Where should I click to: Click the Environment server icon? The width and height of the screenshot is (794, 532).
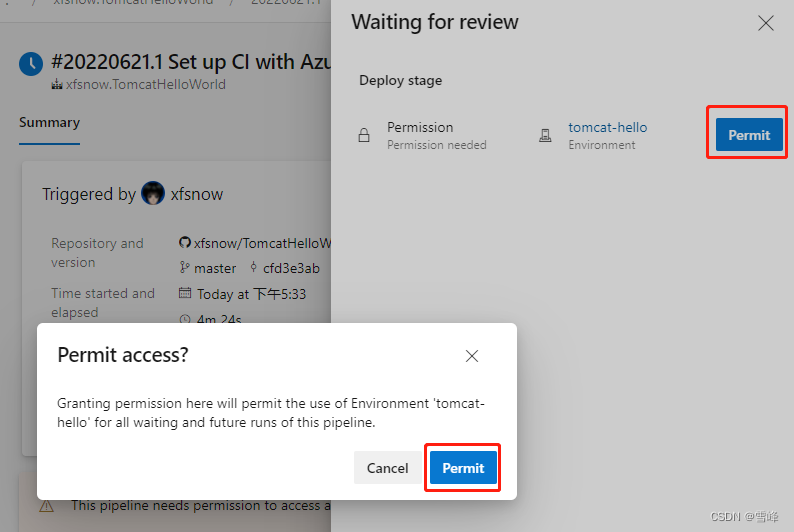pyautogui.click(x=545, y=135)
